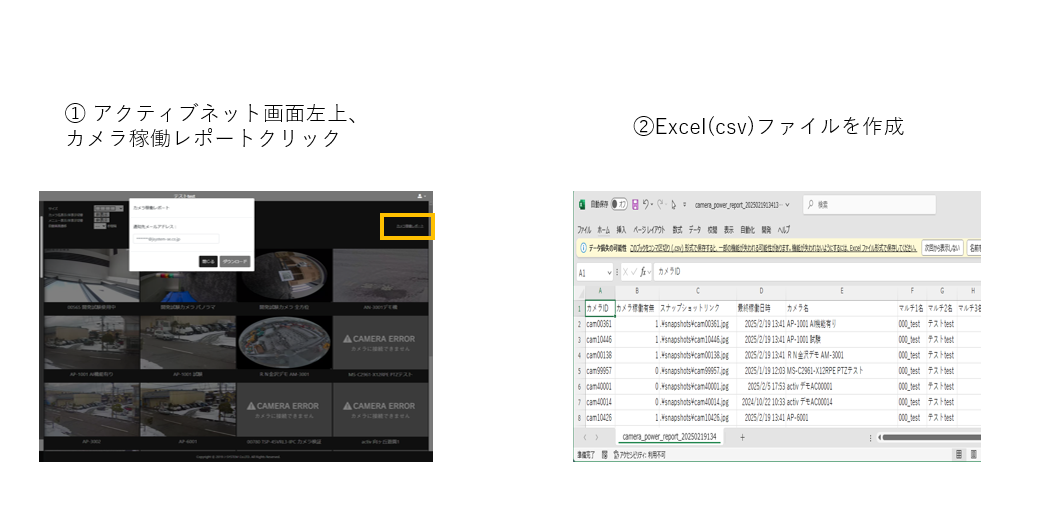Screen dimensions: 1053x524
Task: Open R N金沢デモ AM-3001 fisheye thumbnail
Action: tap(284, 343)
